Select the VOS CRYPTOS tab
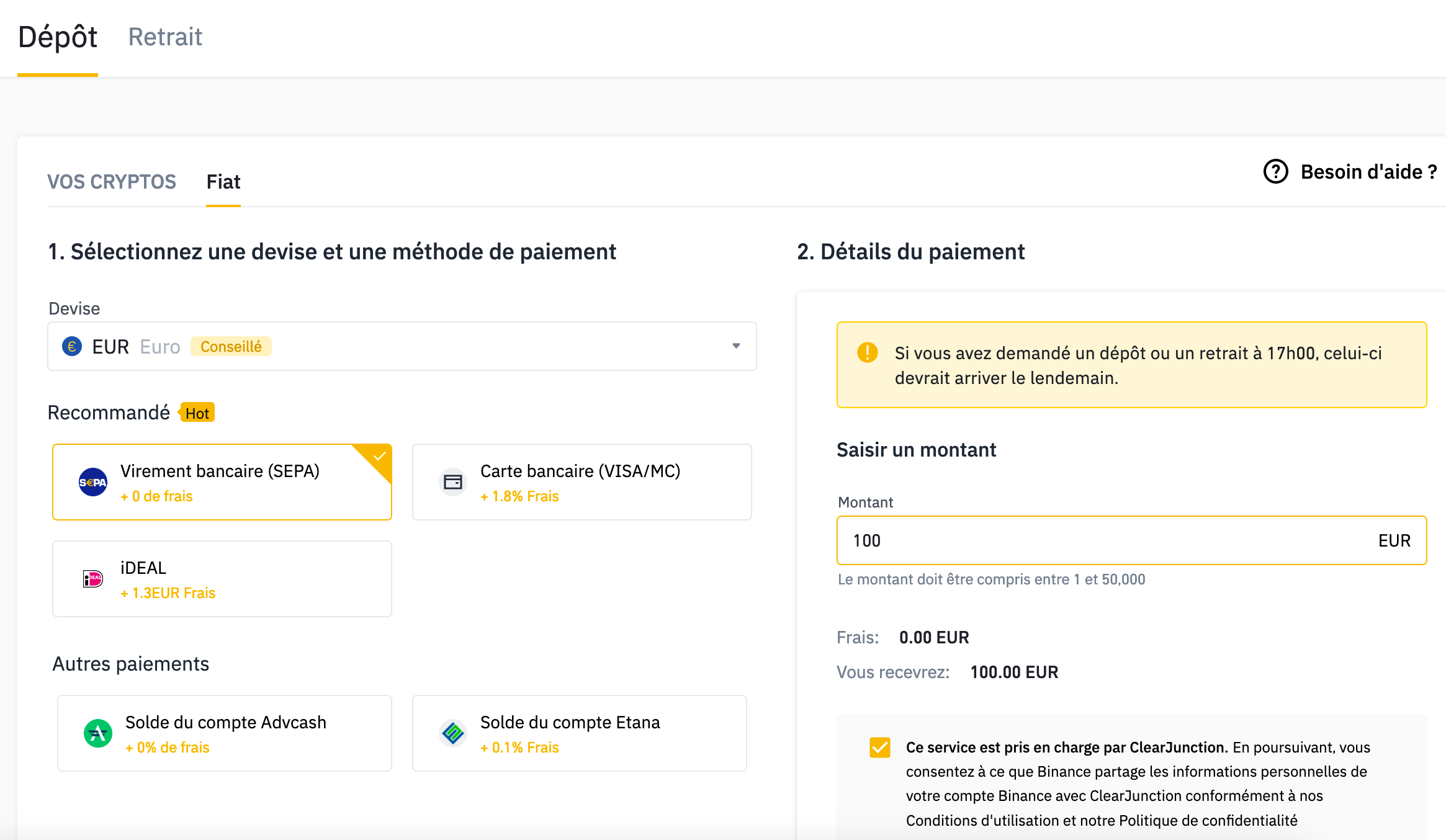The width and height of the screenshot is (1446, 840). click(112, 182)
